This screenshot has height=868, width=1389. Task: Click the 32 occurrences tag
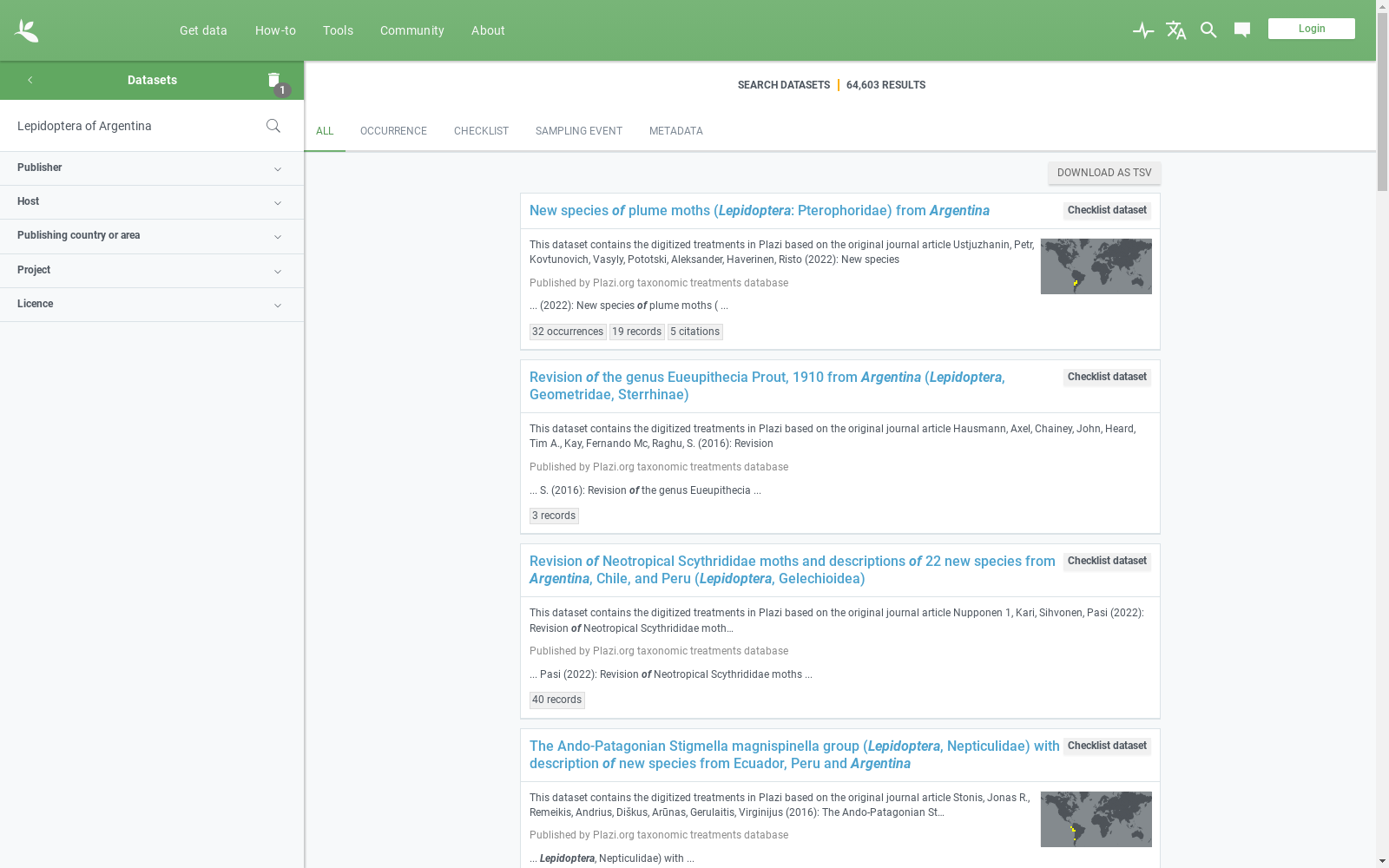point(568,332)
